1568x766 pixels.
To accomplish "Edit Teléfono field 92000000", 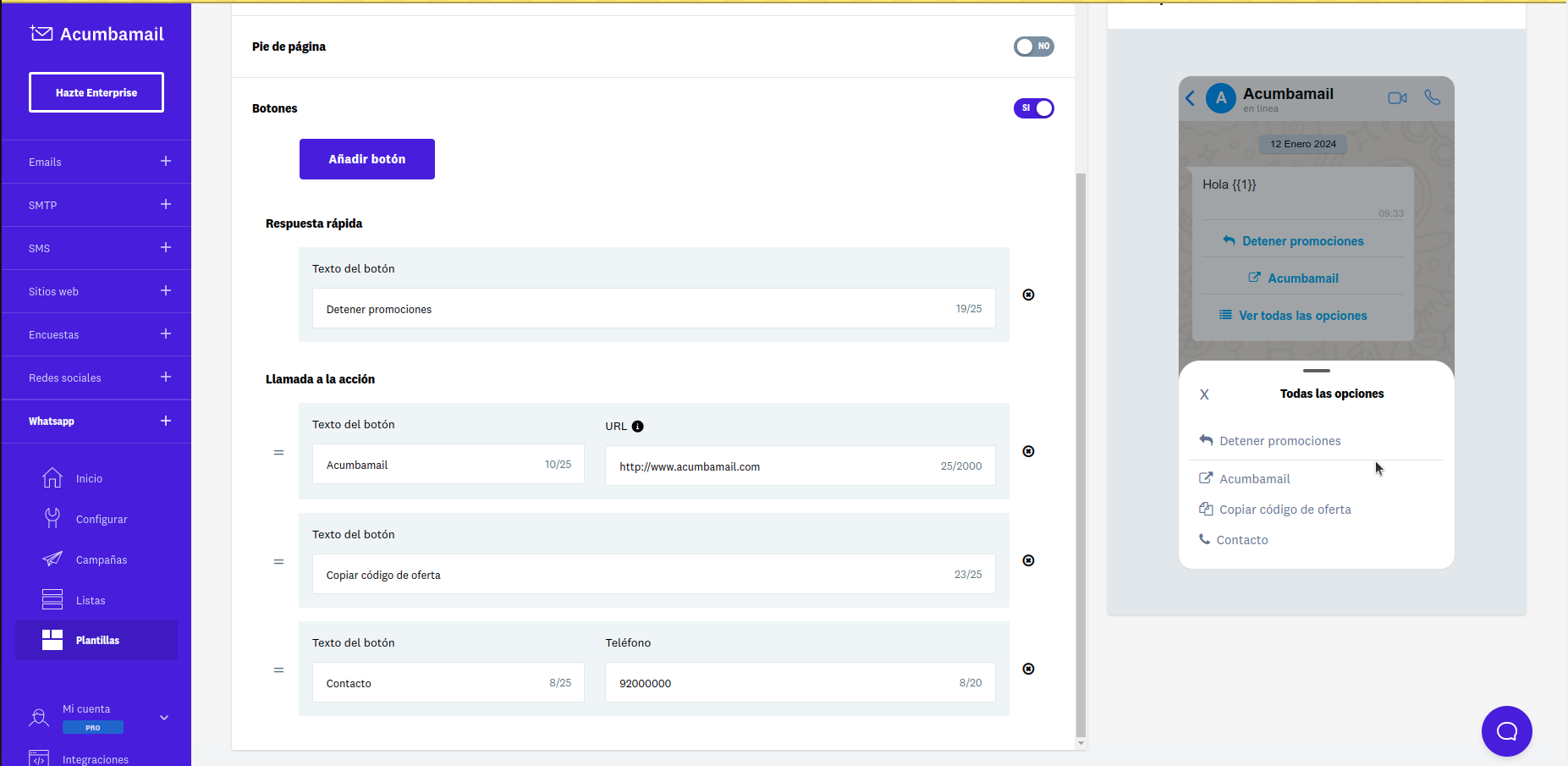I will click(801, 683).
